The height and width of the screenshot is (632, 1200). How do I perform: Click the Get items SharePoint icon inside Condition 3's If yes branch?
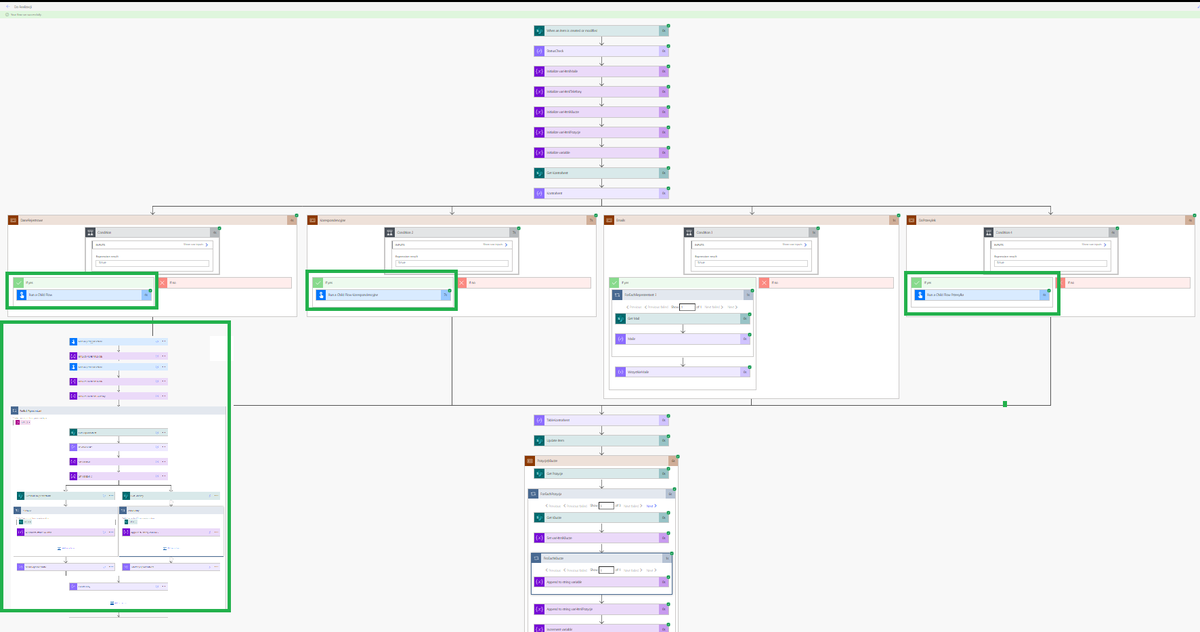[621, 318]
